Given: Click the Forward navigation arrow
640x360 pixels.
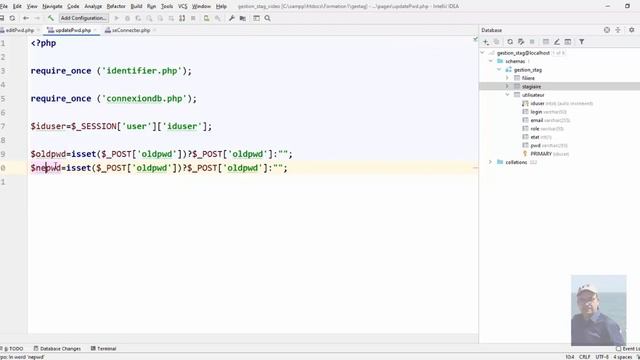Looking at the screenshot, I should click(37, 18).
